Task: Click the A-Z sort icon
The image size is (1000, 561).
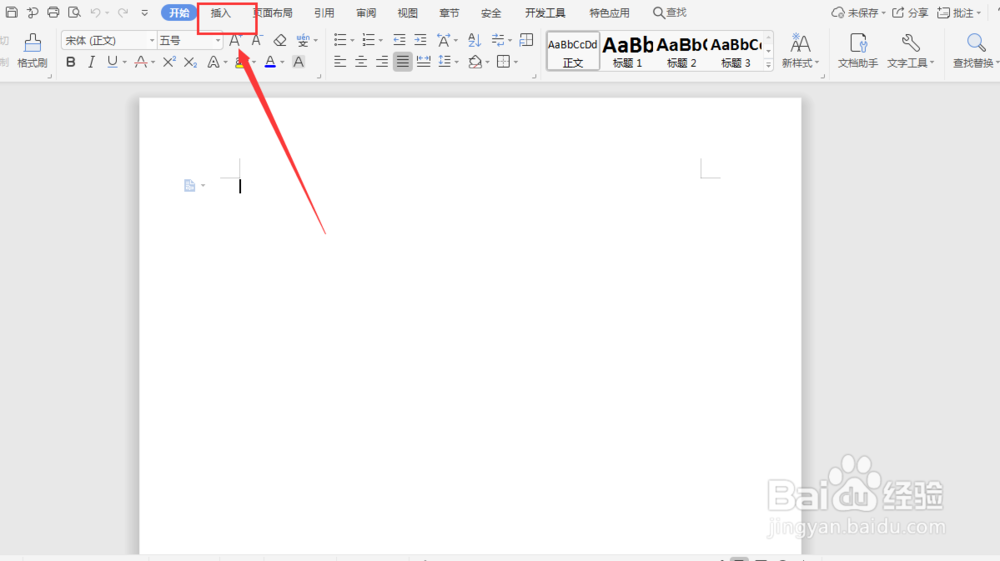Action: click(474, 40)
